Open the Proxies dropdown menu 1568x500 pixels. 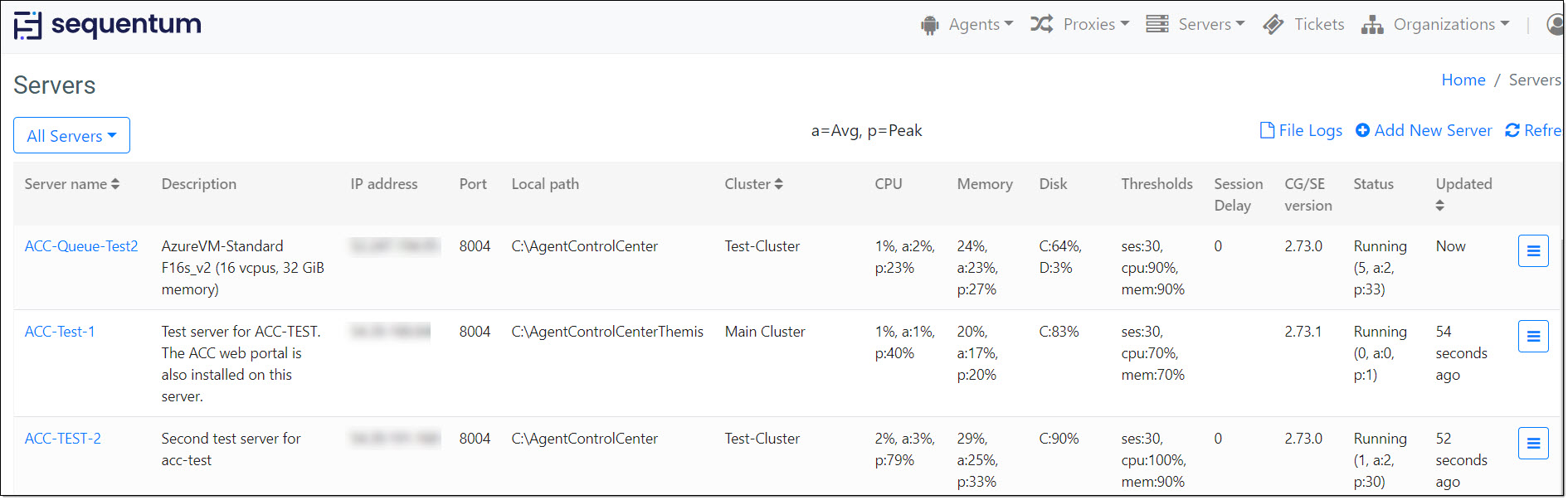point(1079,25)
